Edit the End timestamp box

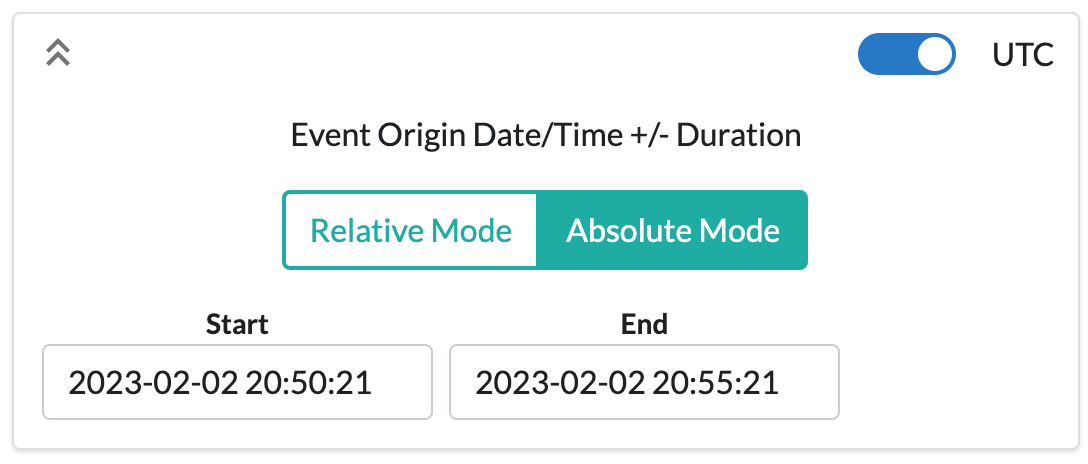(644, 382)
